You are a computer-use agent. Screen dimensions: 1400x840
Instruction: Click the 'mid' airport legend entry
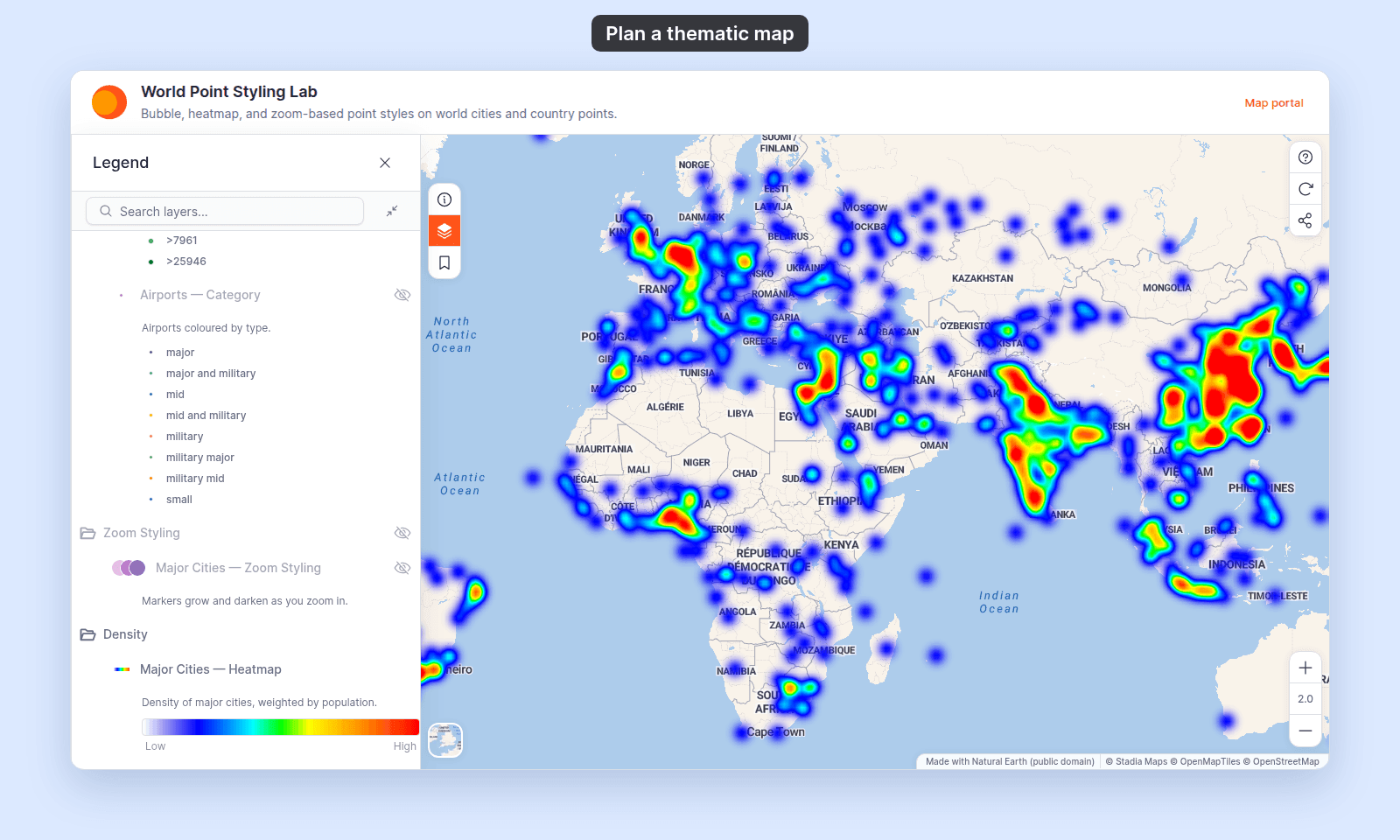pos(175,395)
